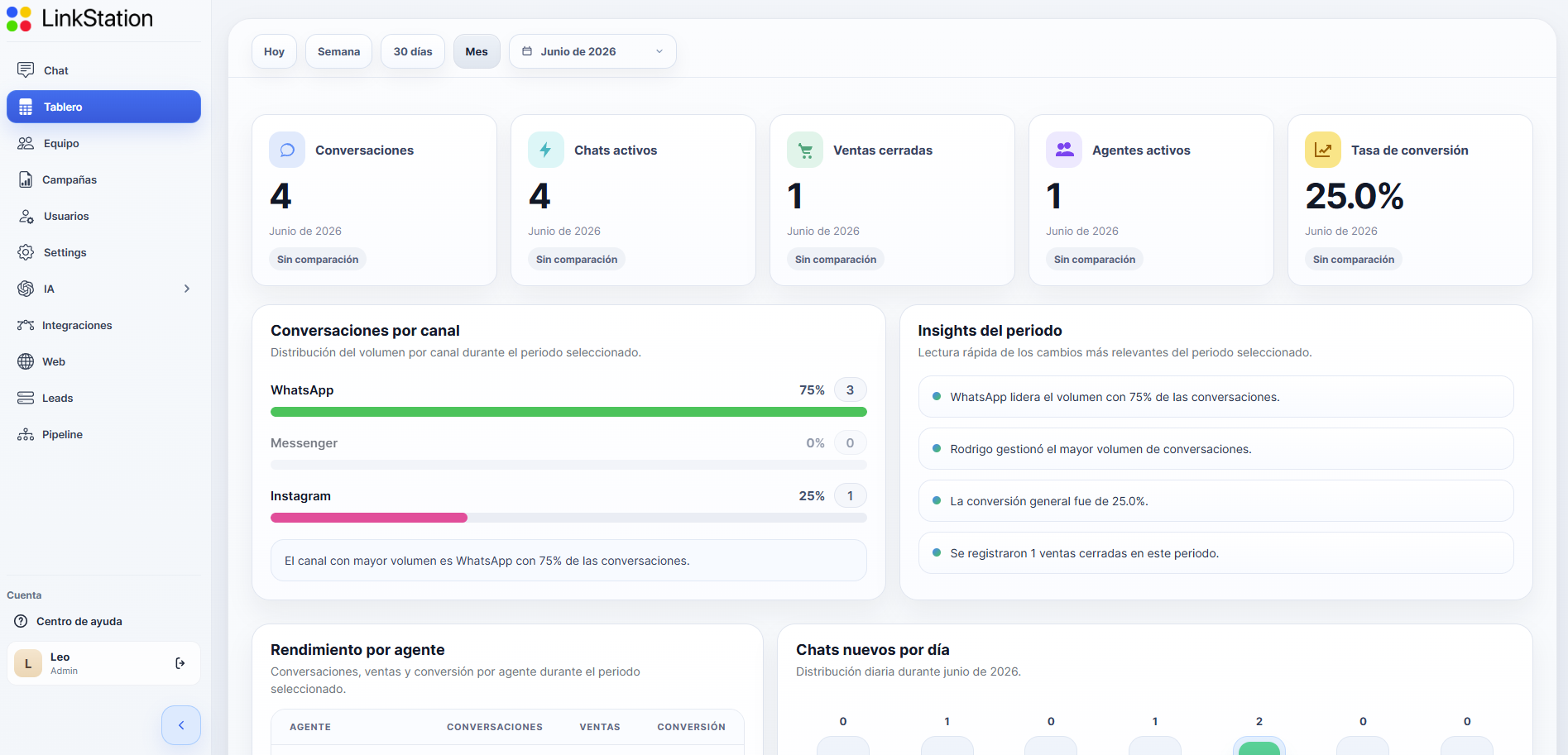Open the Campañas menu item

[x=103, y=179]
